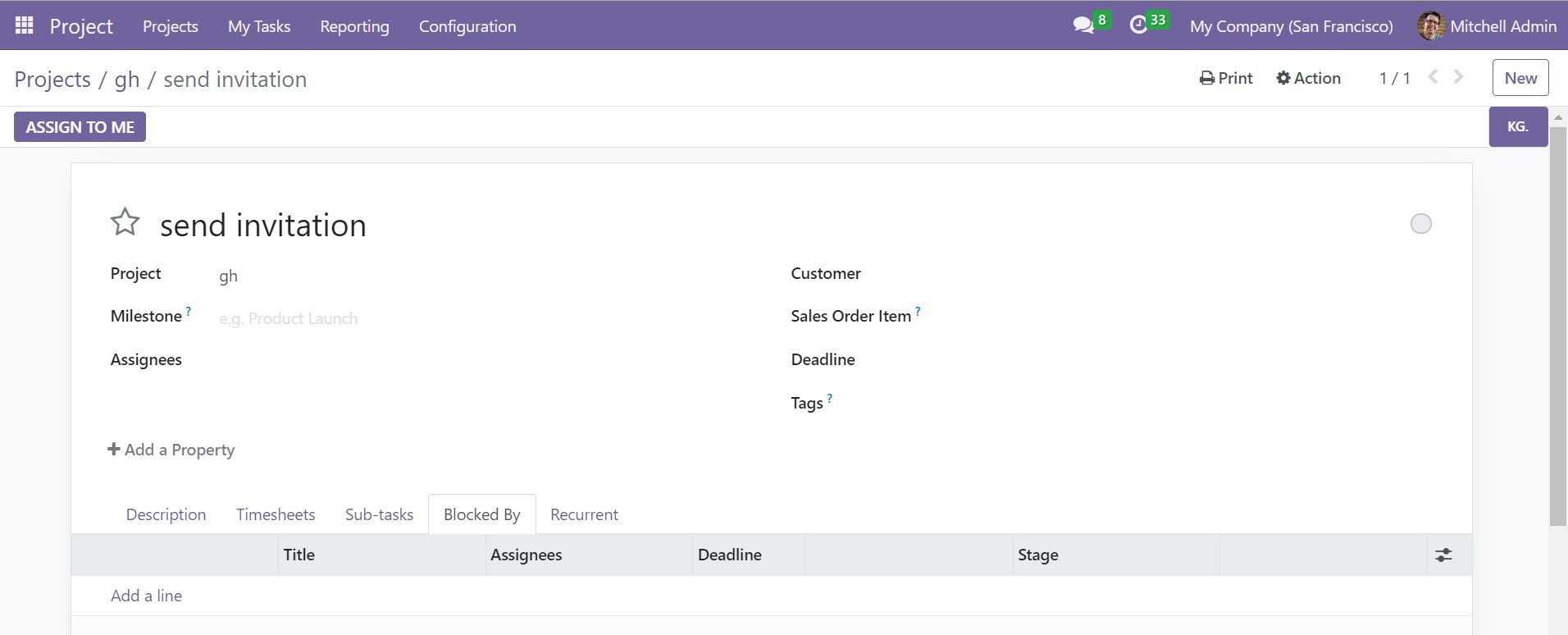This screenshot has width=1568, height=635.
Task: Switch to the Sub-tasks tab
Action: pos(379,514)
